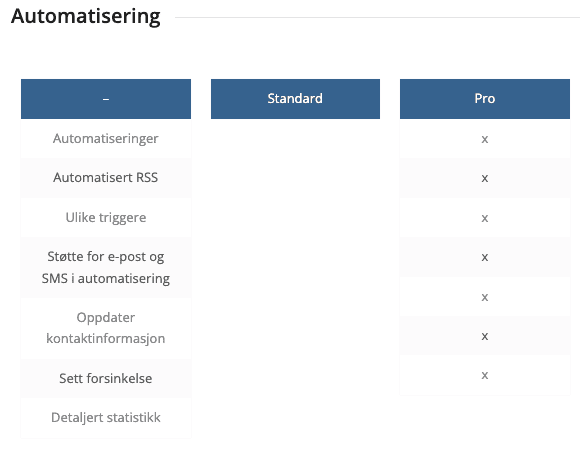Click the empty Standard cell beside Automatiseringer
The width and height of the screenshot is (586, 470).
[x=295, y=139]
